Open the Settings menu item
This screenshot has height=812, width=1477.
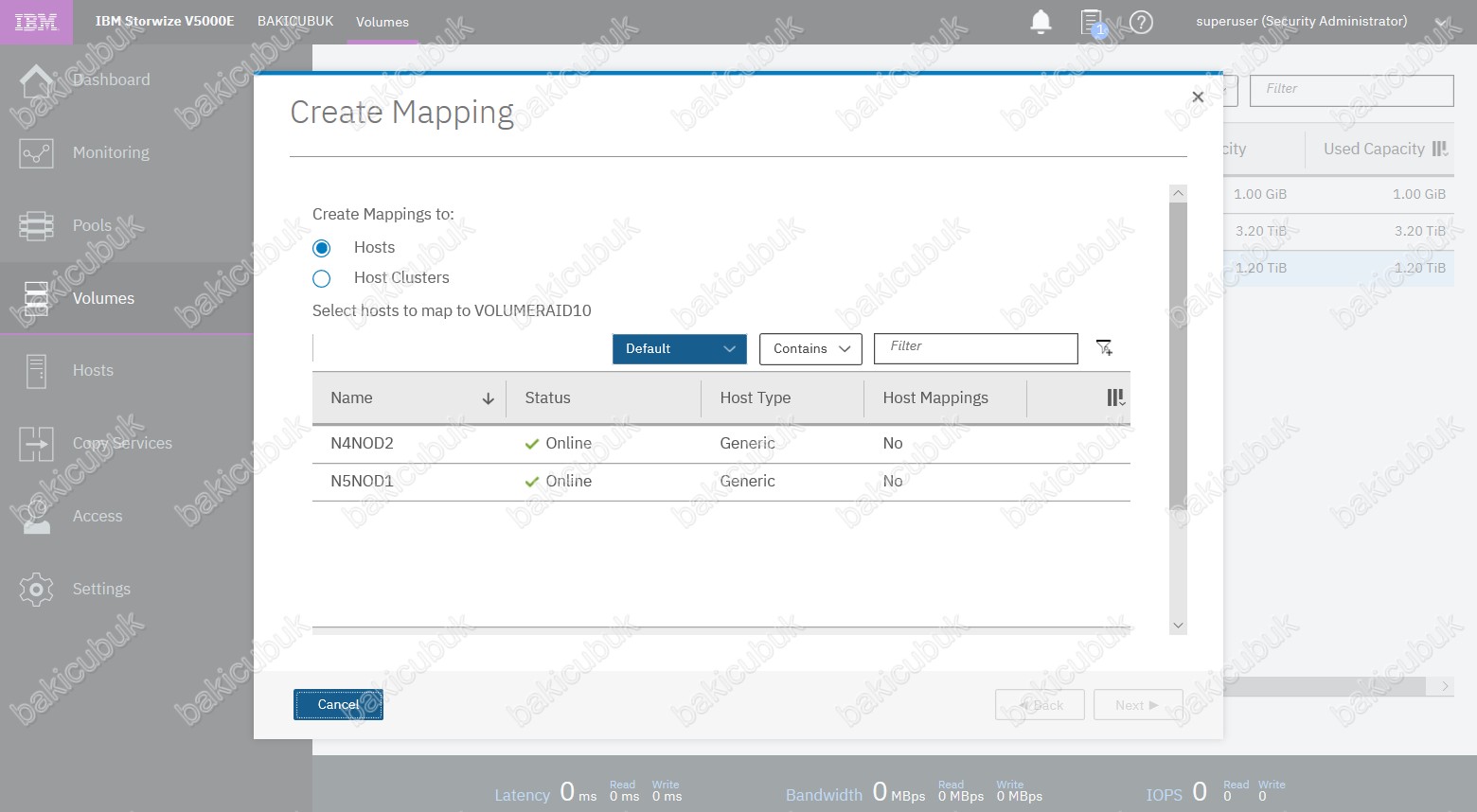[101, 590]
